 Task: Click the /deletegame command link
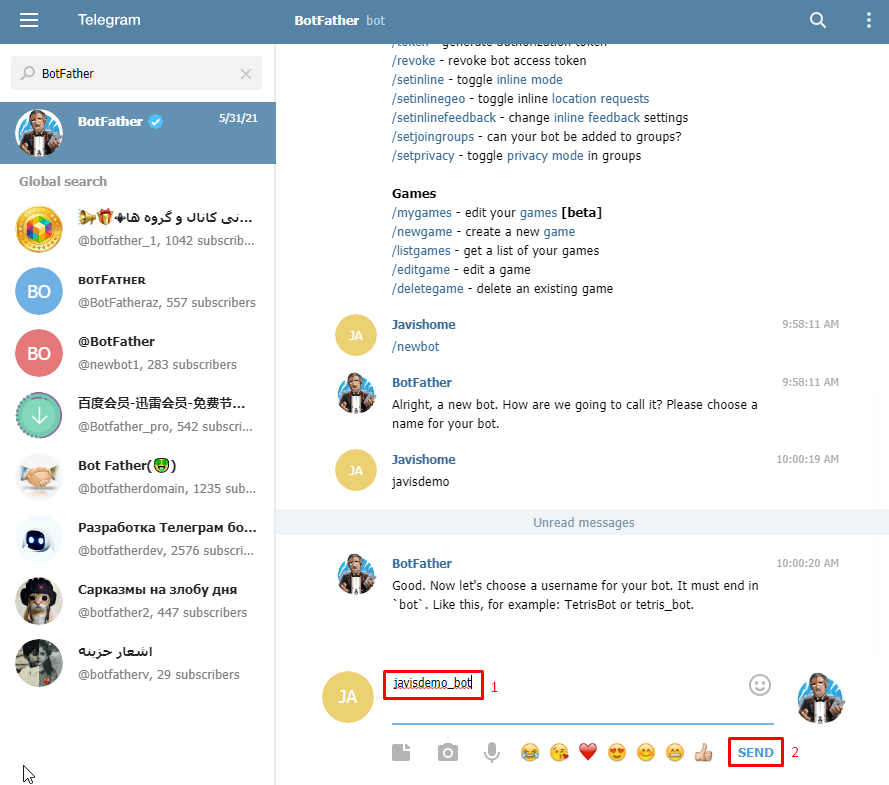point(427,289)
